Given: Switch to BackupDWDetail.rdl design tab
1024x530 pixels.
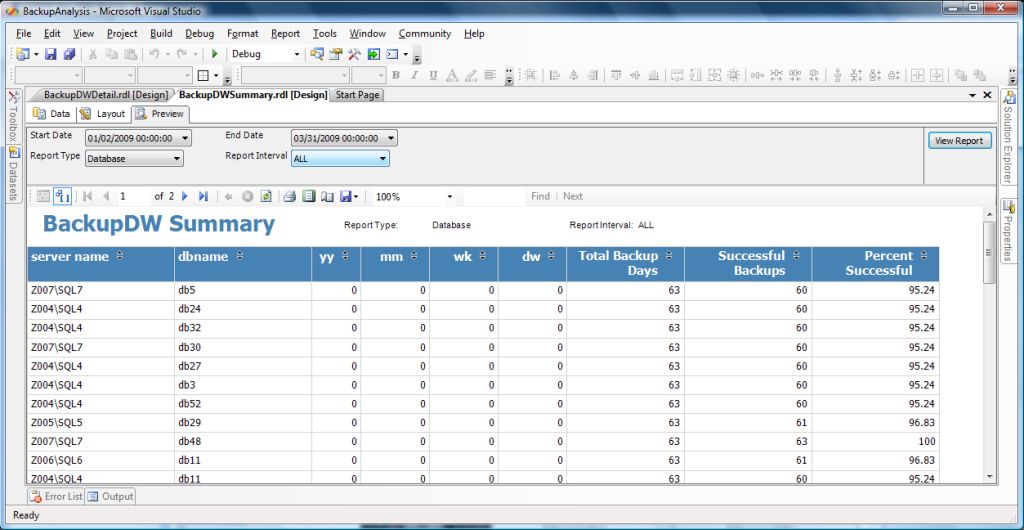Looking at the screenshot, I should click(105, 95).
